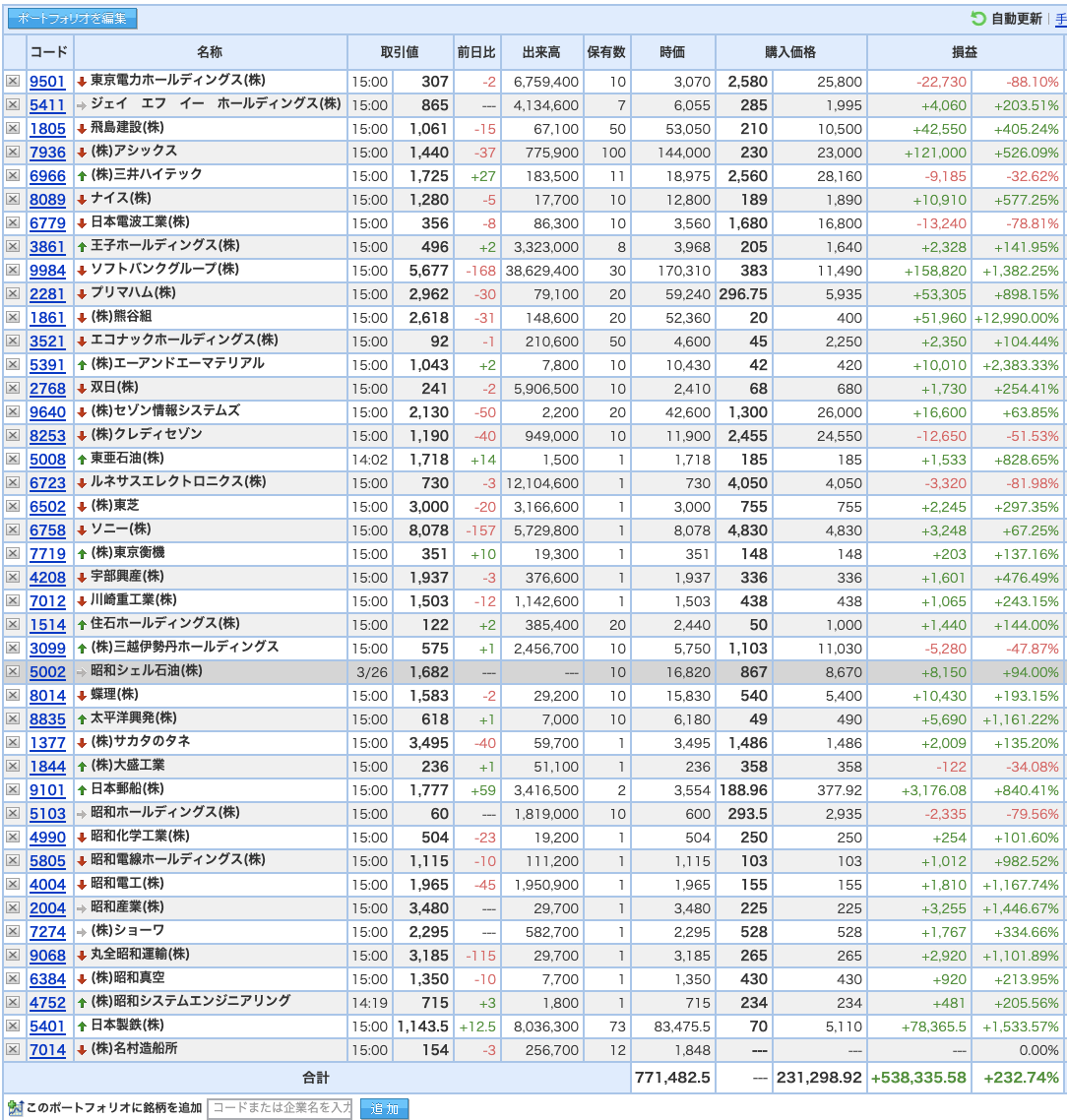This screenshot has height=1120, width=1067.
Task: Open stock code link 5401
Action: pos(47,1027)
